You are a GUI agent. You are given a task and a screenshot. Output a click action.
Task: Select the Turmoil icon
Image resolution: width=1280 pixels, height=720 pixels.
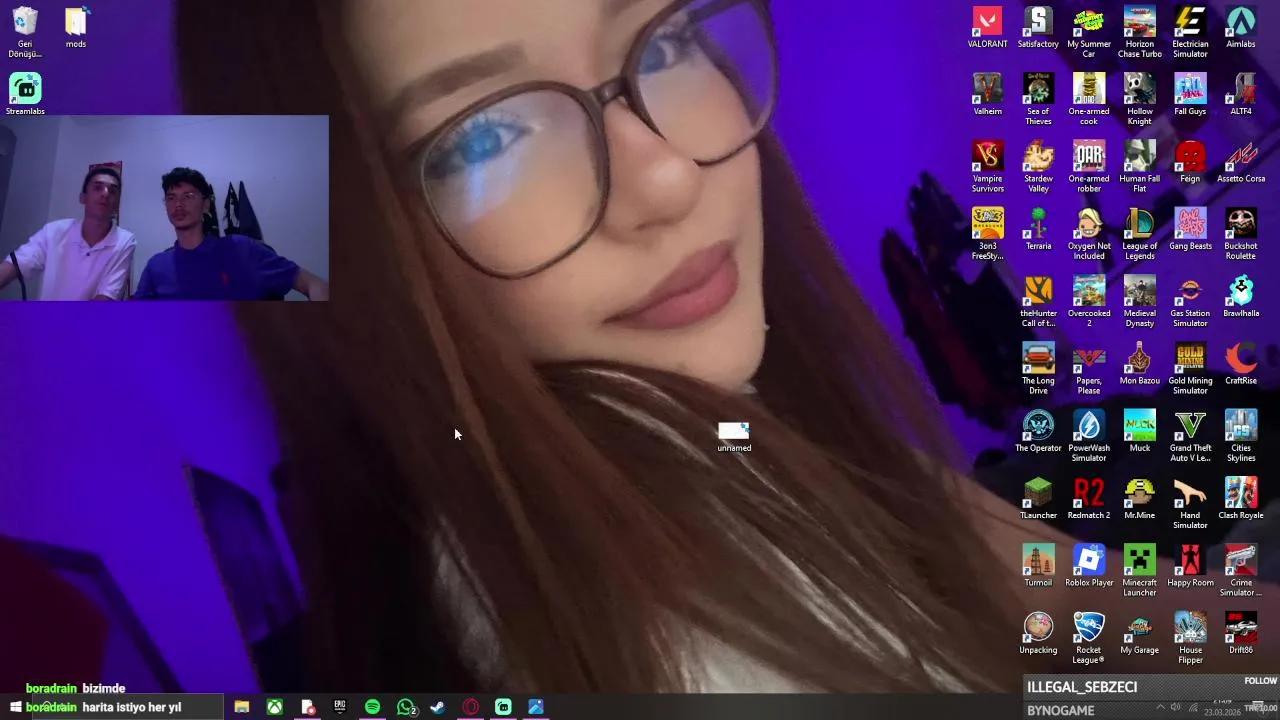coord(1038,564)
